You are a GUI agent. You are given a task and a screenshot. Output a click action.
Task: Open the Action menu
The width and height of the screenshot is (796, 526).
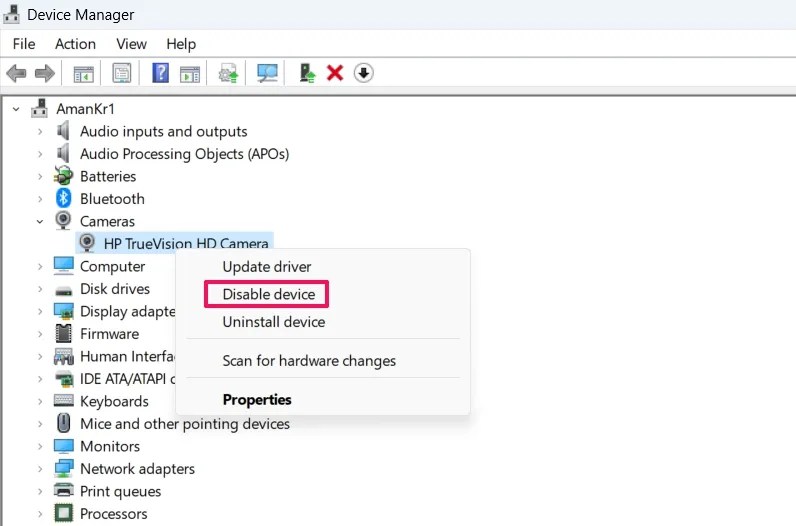click(75, 44)
